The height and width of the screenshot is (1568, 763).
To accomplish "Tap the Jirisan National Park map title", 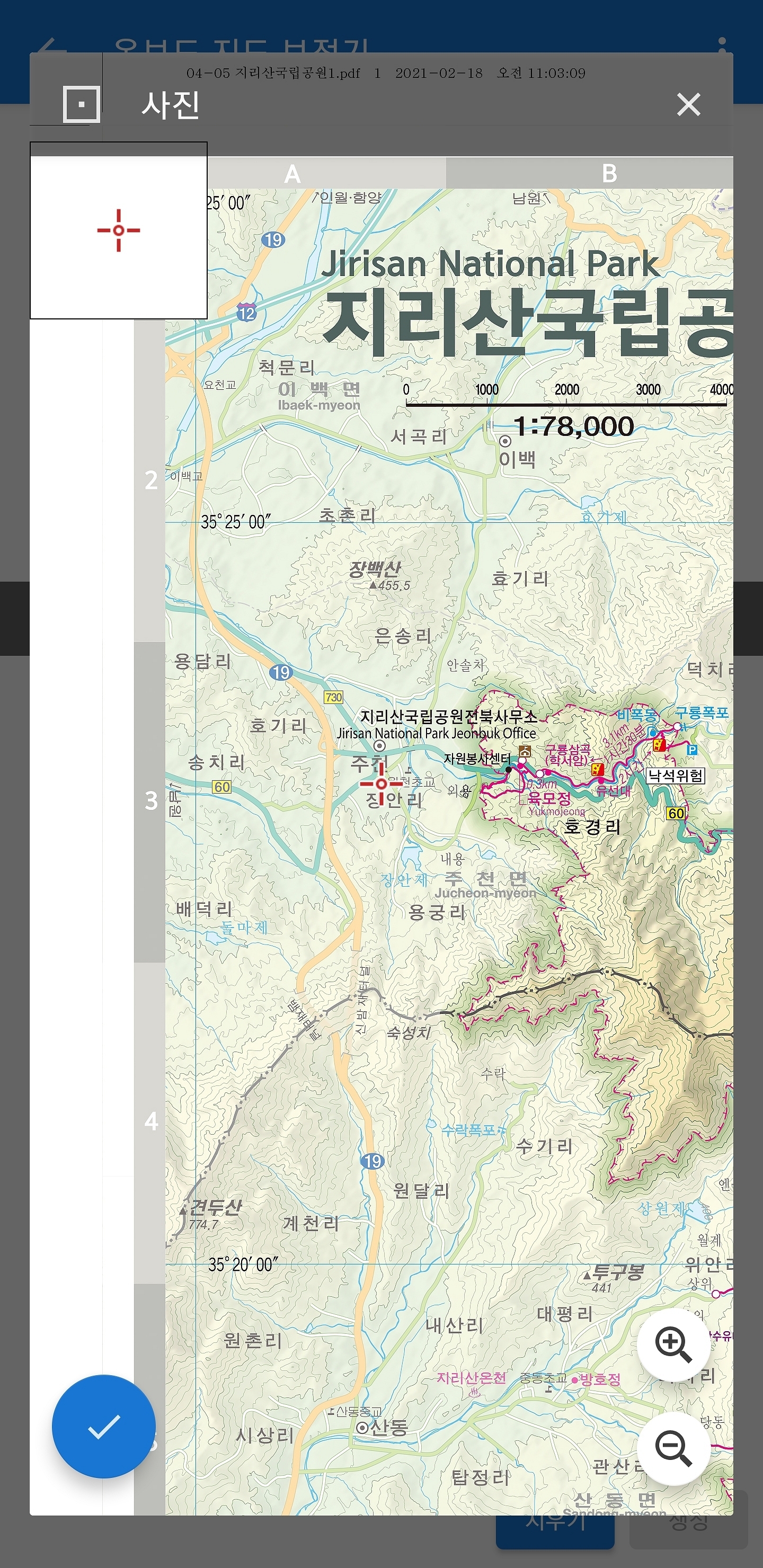I will click(x=490, y=263).
